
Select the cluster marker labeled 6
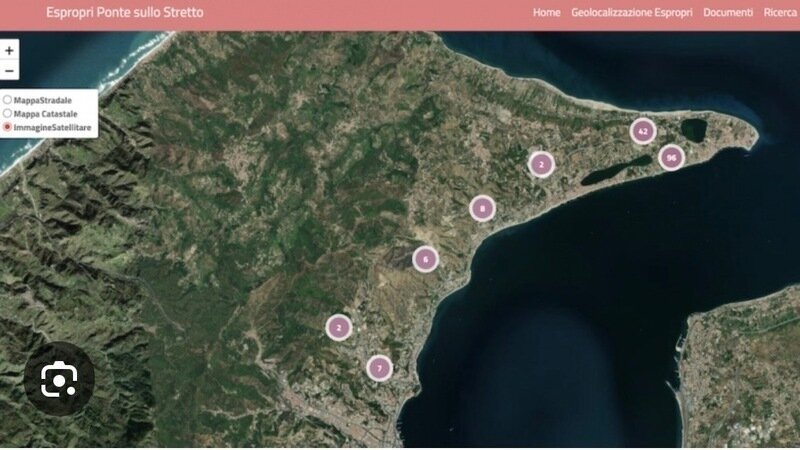[x=425, y=258]
